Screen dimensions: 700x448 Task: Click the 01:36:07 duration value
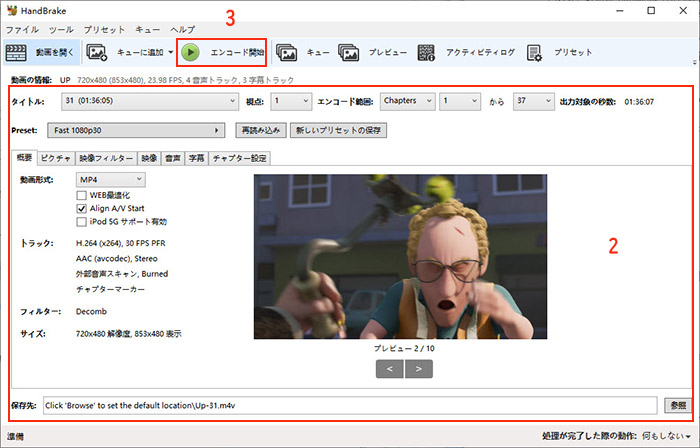pyautogui.click(x=639, y=102)
